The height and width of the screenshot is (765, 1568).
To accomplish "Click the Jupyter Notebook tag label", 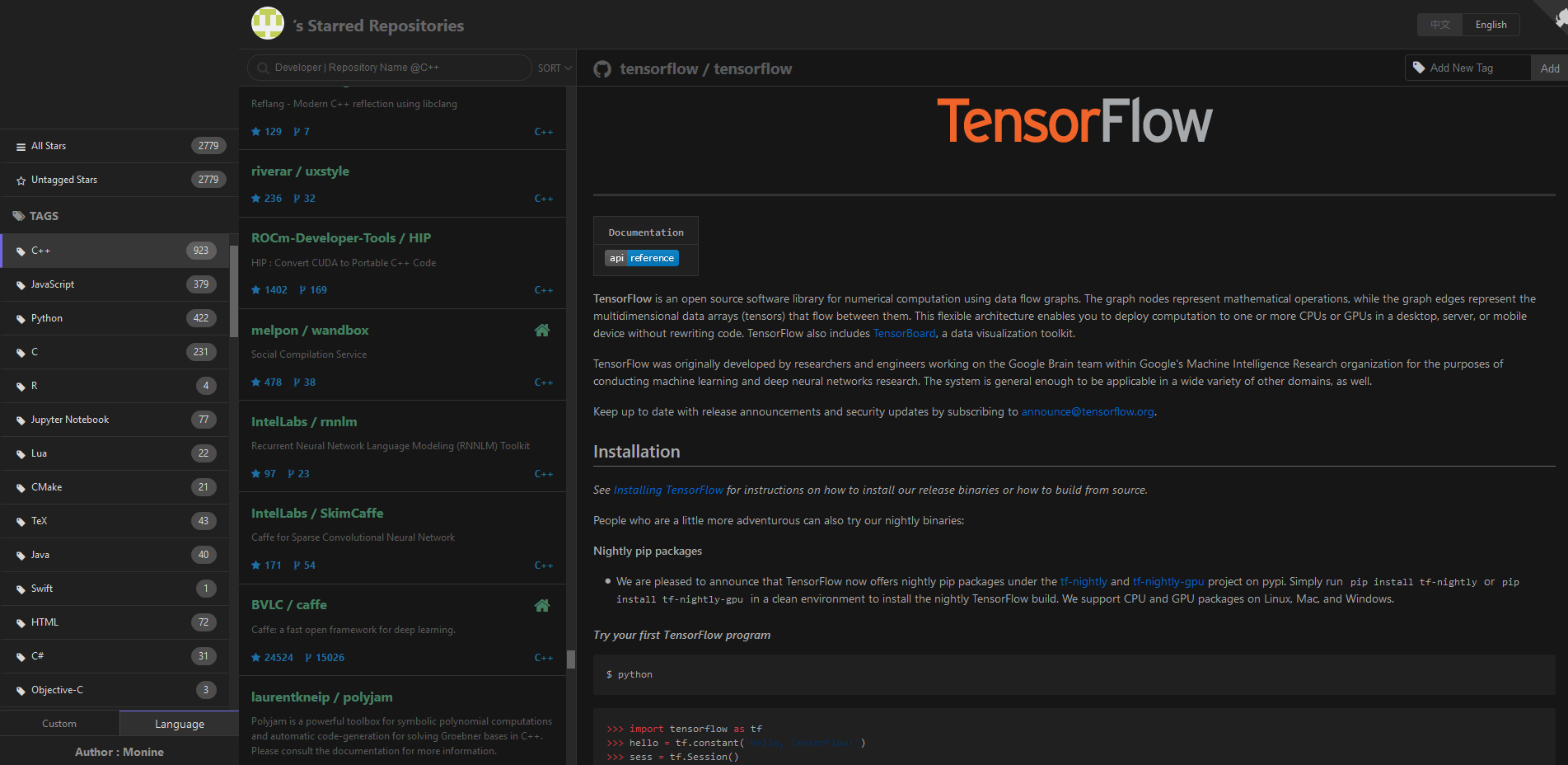I will [70, 420].
